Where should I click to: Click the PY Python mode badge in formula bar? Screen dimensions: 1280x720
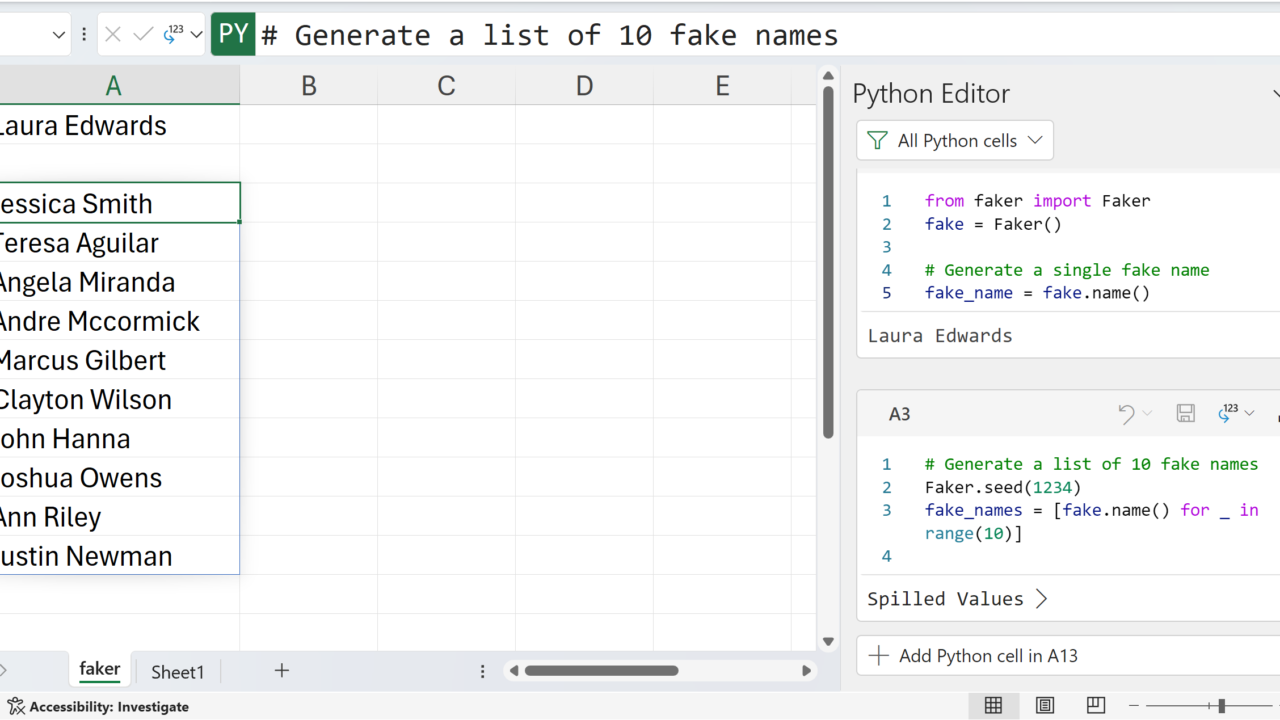click(233, 35)
